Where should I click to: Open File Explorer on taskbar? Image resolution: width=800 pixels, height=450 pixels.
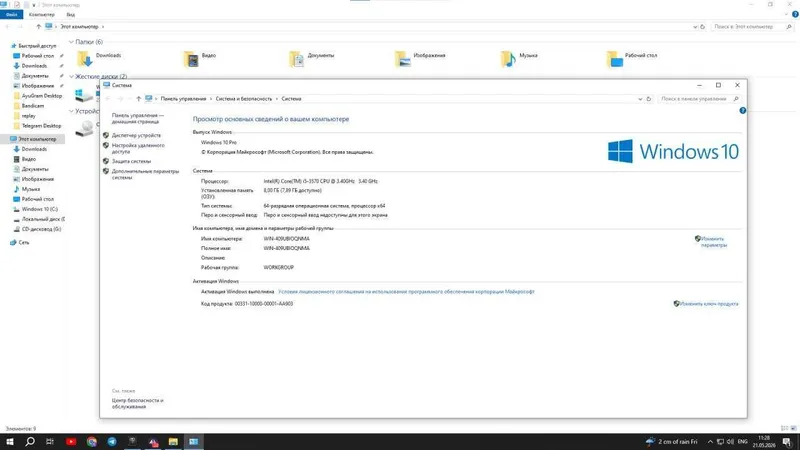pos(173,442)
